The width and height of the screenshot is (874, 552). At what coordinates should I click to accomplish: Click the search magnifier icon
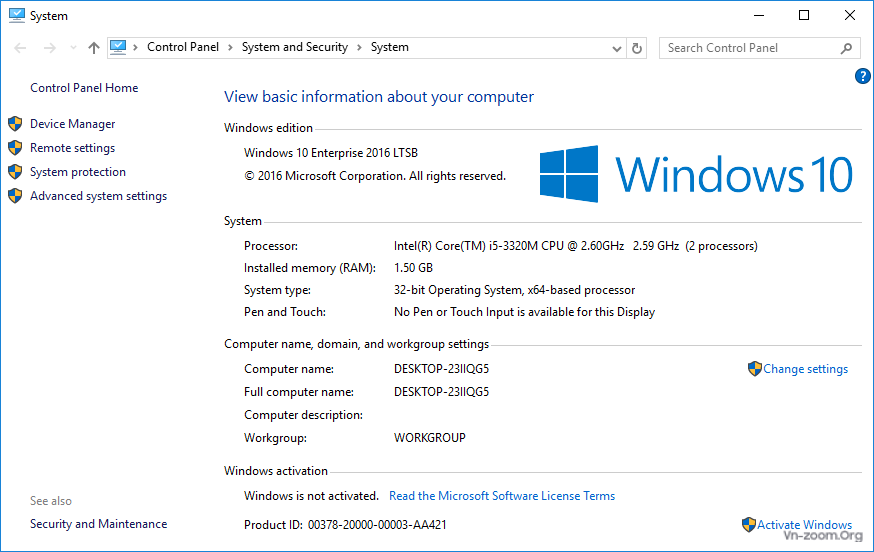(x=846, y=49)
